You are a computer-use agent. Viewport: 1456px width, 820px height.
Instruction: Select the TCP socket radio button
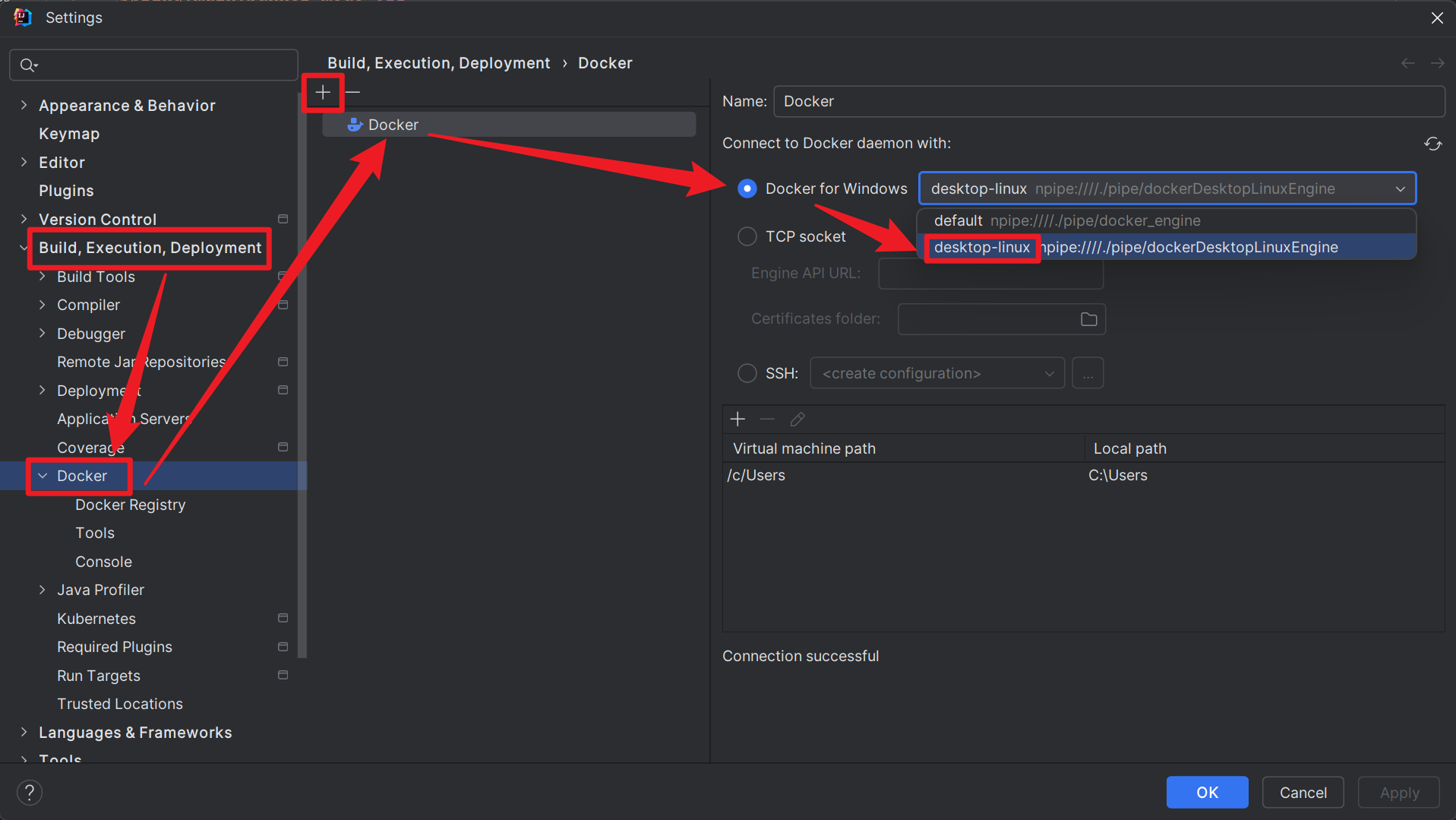pos(747,236)
